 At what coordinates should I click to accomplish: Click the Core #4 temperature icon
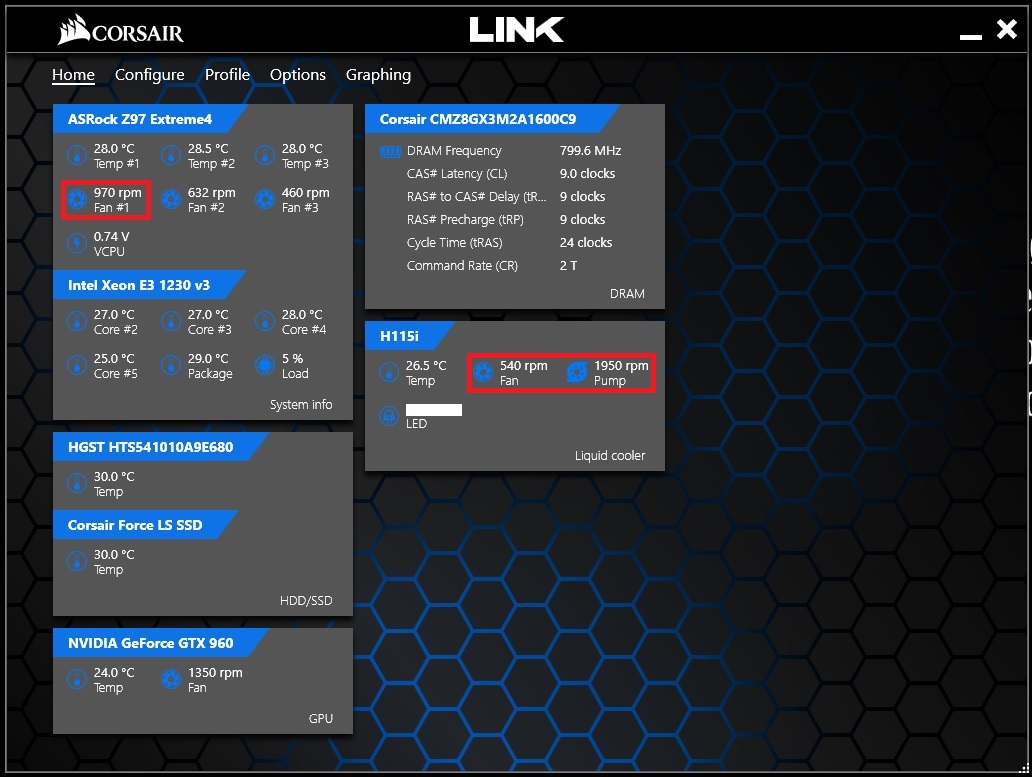[265, 321]
